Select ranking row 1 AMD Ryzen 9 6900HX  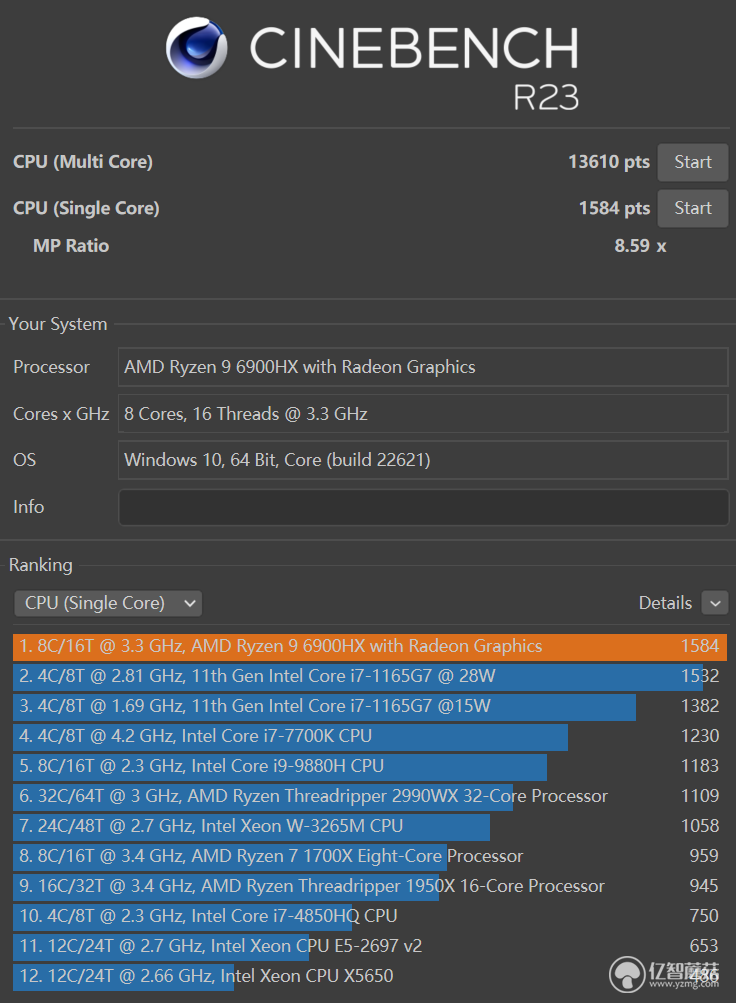(x=370, y=646)
